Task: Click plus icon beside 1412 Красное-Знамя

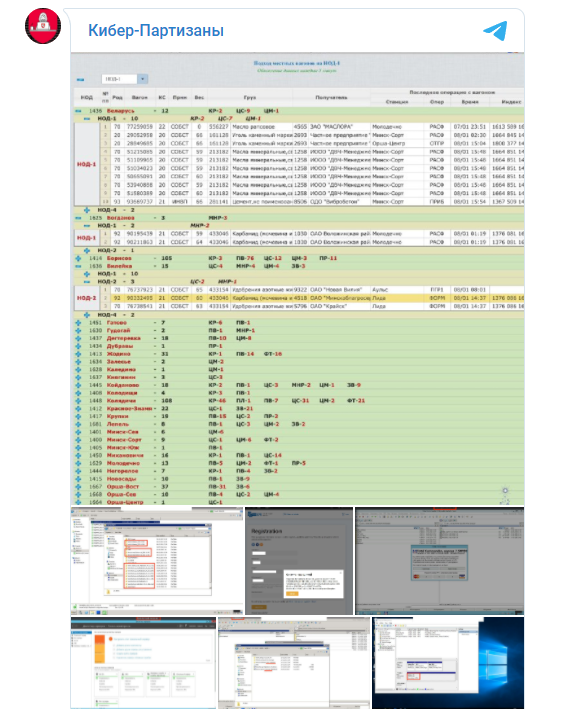Action: click(78, 408)
